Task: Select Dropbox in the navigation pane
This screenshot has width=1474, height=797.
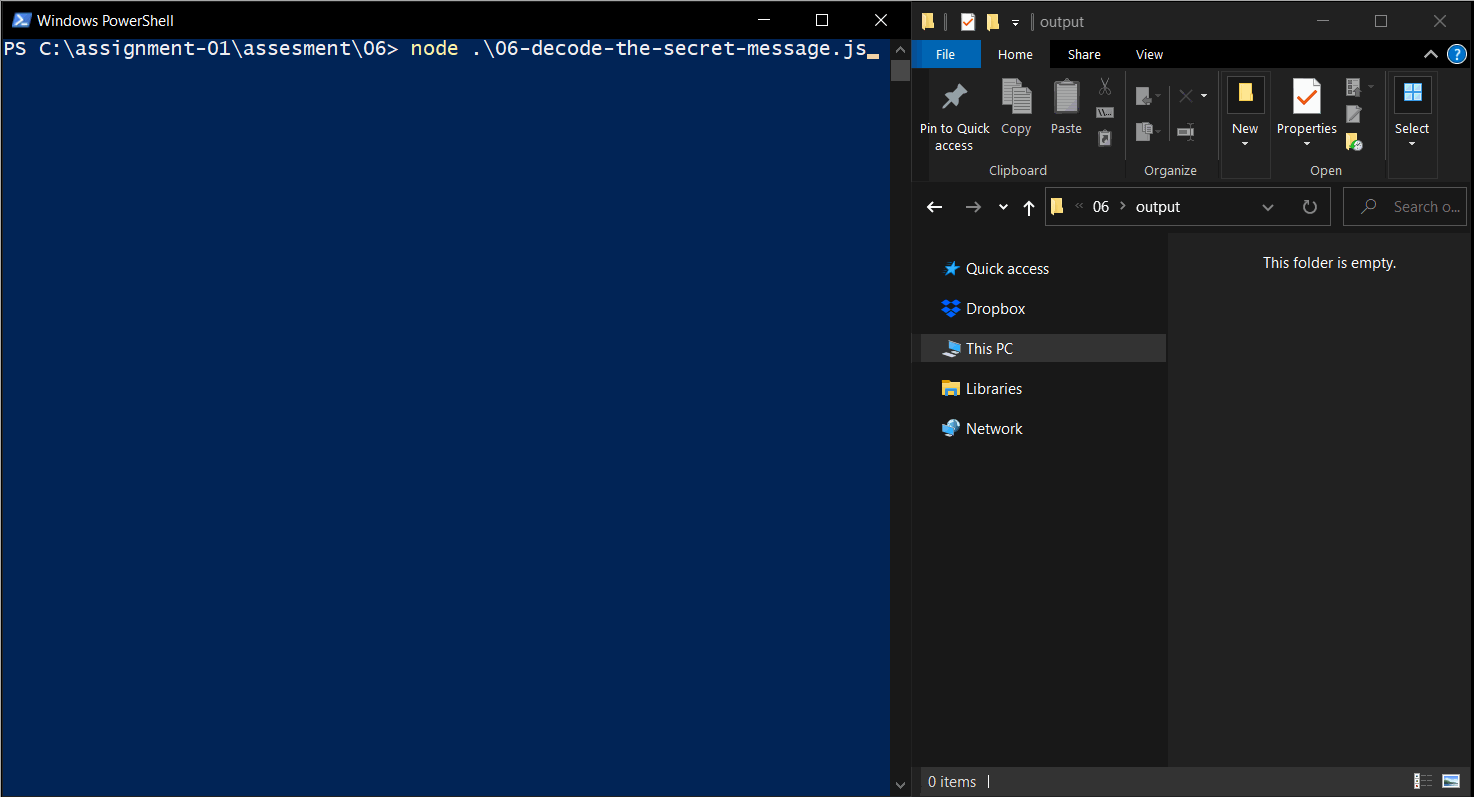Action: [x=995, y=309]
